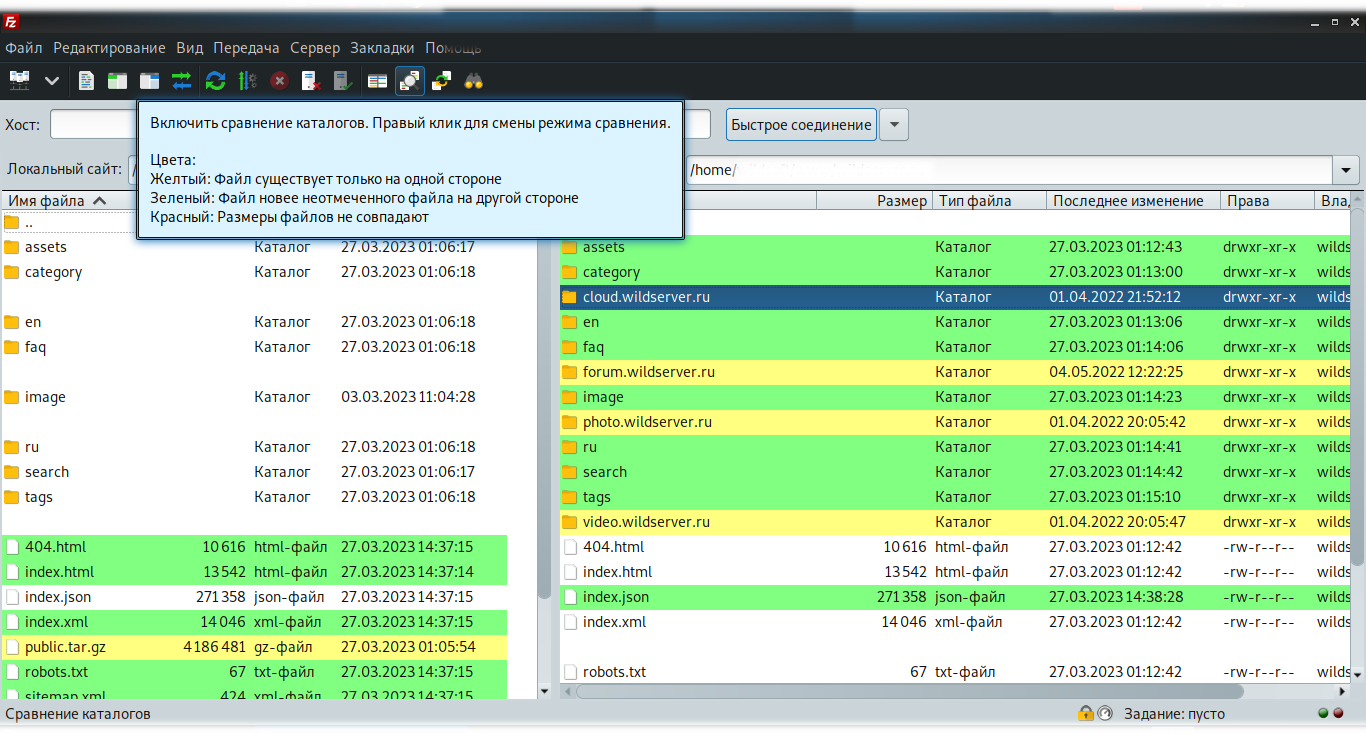Open the filename filters dialog
This screenshot has height=734, width=1366.
[x=377, y=81]
